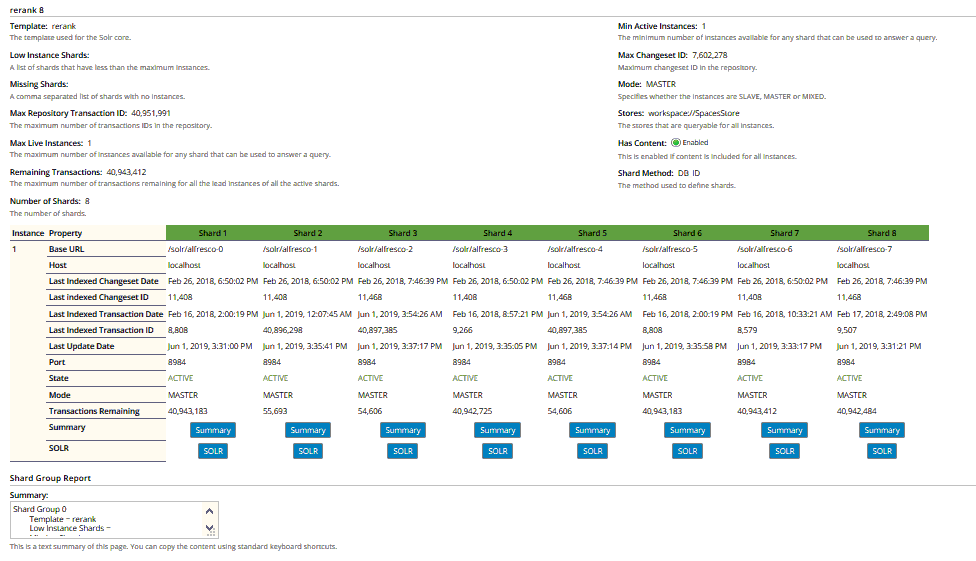Screen dimensions: 976x561
Task: Click Max Repository Transaction ID value 40,951,991
Action: (x=151, y=113)
